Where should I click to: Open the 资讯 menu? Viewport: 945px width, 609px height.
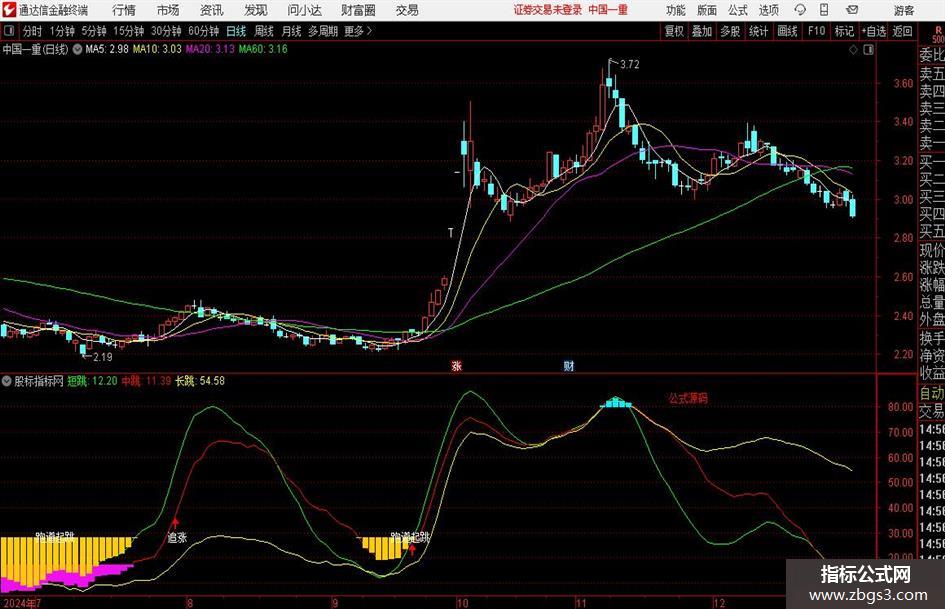(x=212, y=10)
